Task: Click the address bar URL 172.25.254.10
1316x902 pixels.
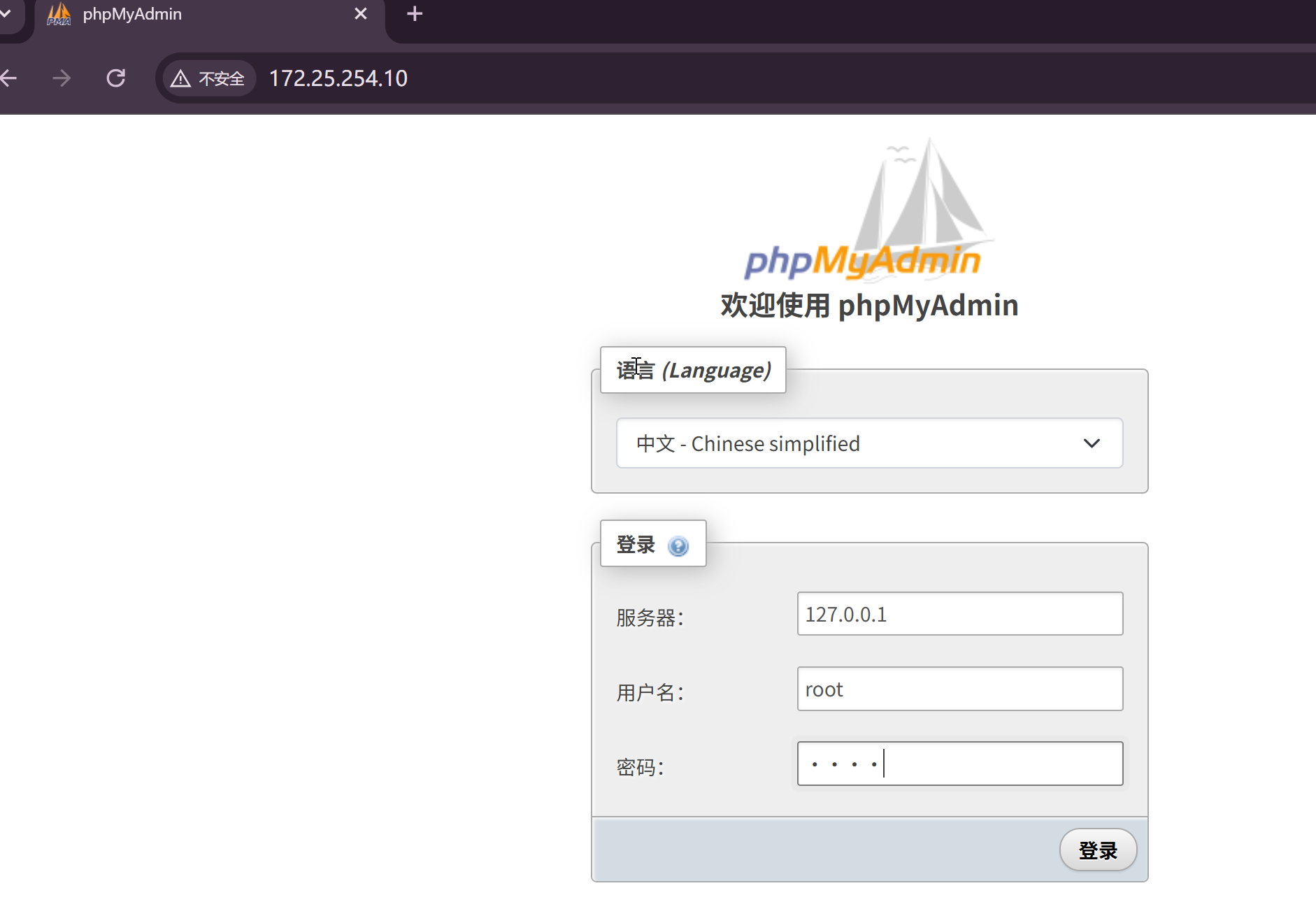Action: (x=338, y=78)
